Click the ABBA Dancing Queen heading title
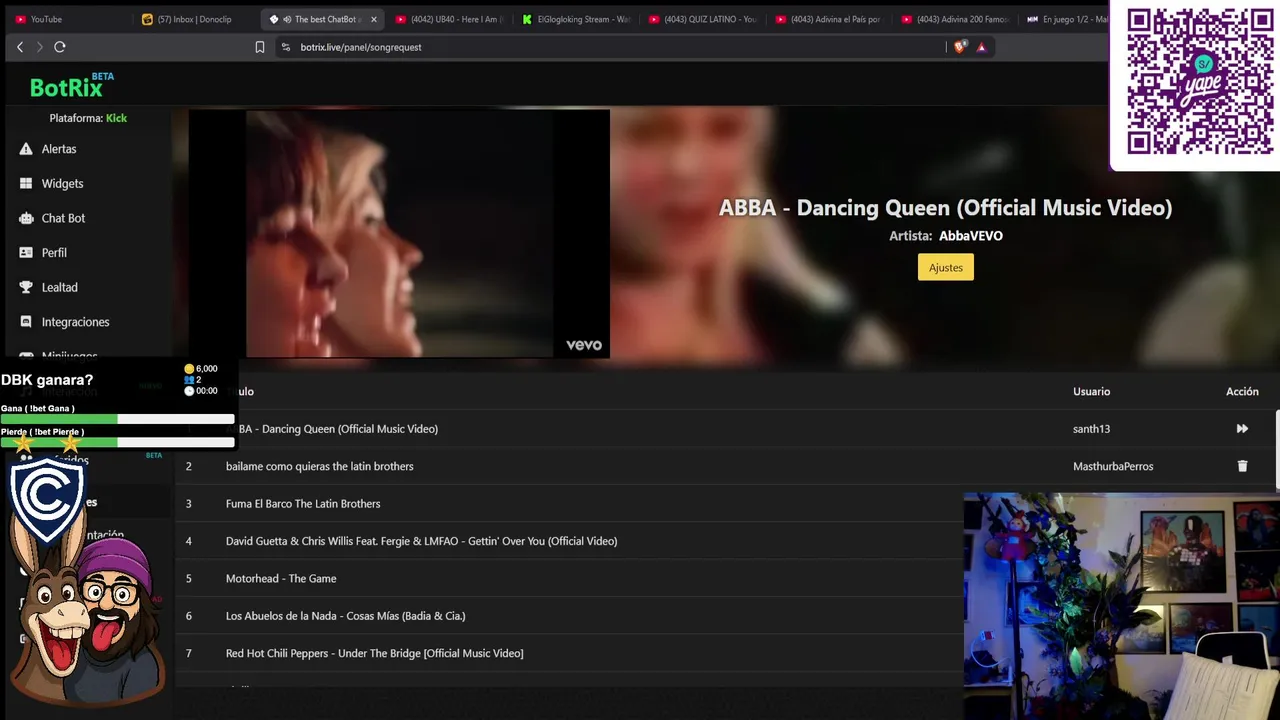1280x720 pixels. tap(945, 207)
